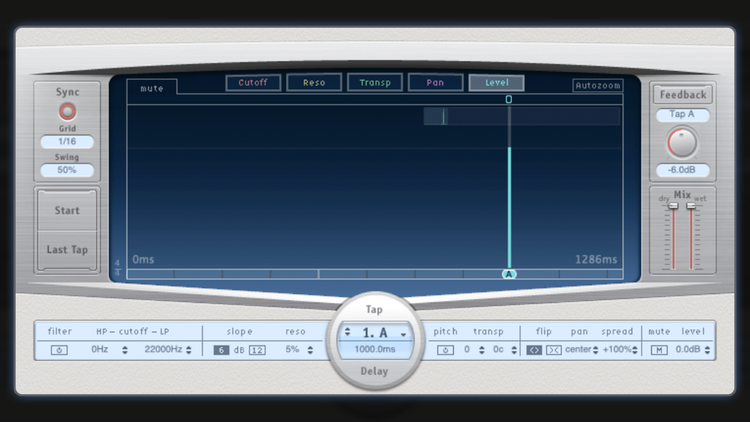Click the 0.0dB tap level value
750x422 pixels.
coord(688,349)
